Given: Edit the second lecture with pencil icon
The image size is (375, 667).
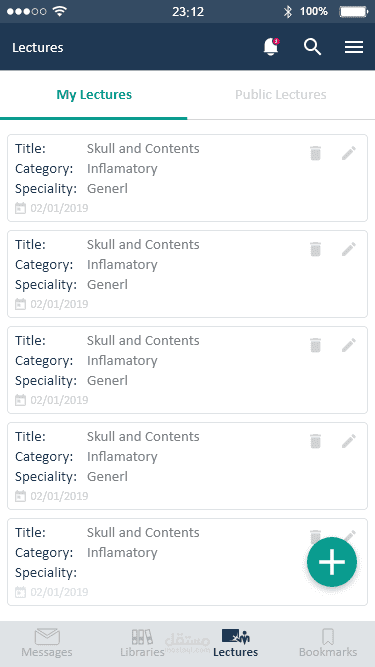Looking at the screenshot, I should tap(349, 249).
